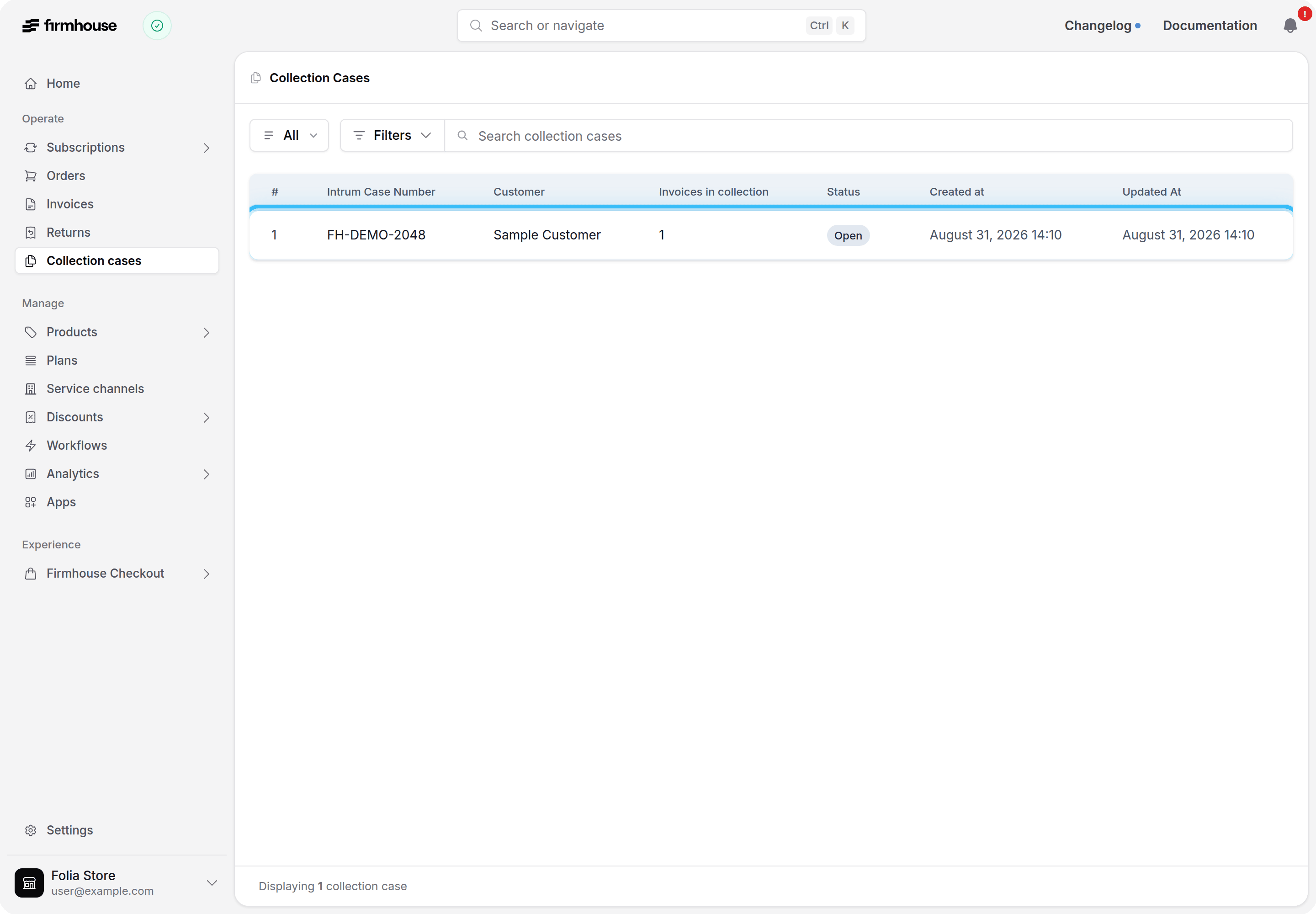Open Returns in the sidebar
Image resolution: width=1316 pixels, height=914 pixels.
[x=117, y=233]
